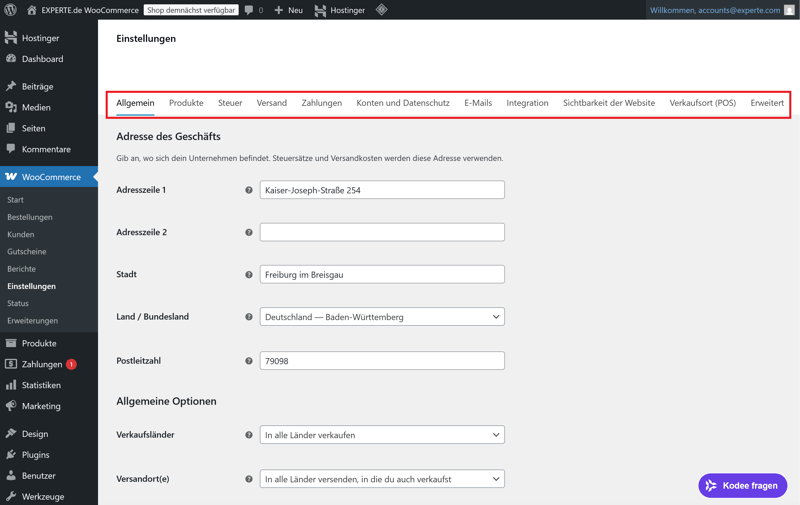Select the E-Mails settings tab
Screen dimensions: 800x505
[x=477, y=103]
